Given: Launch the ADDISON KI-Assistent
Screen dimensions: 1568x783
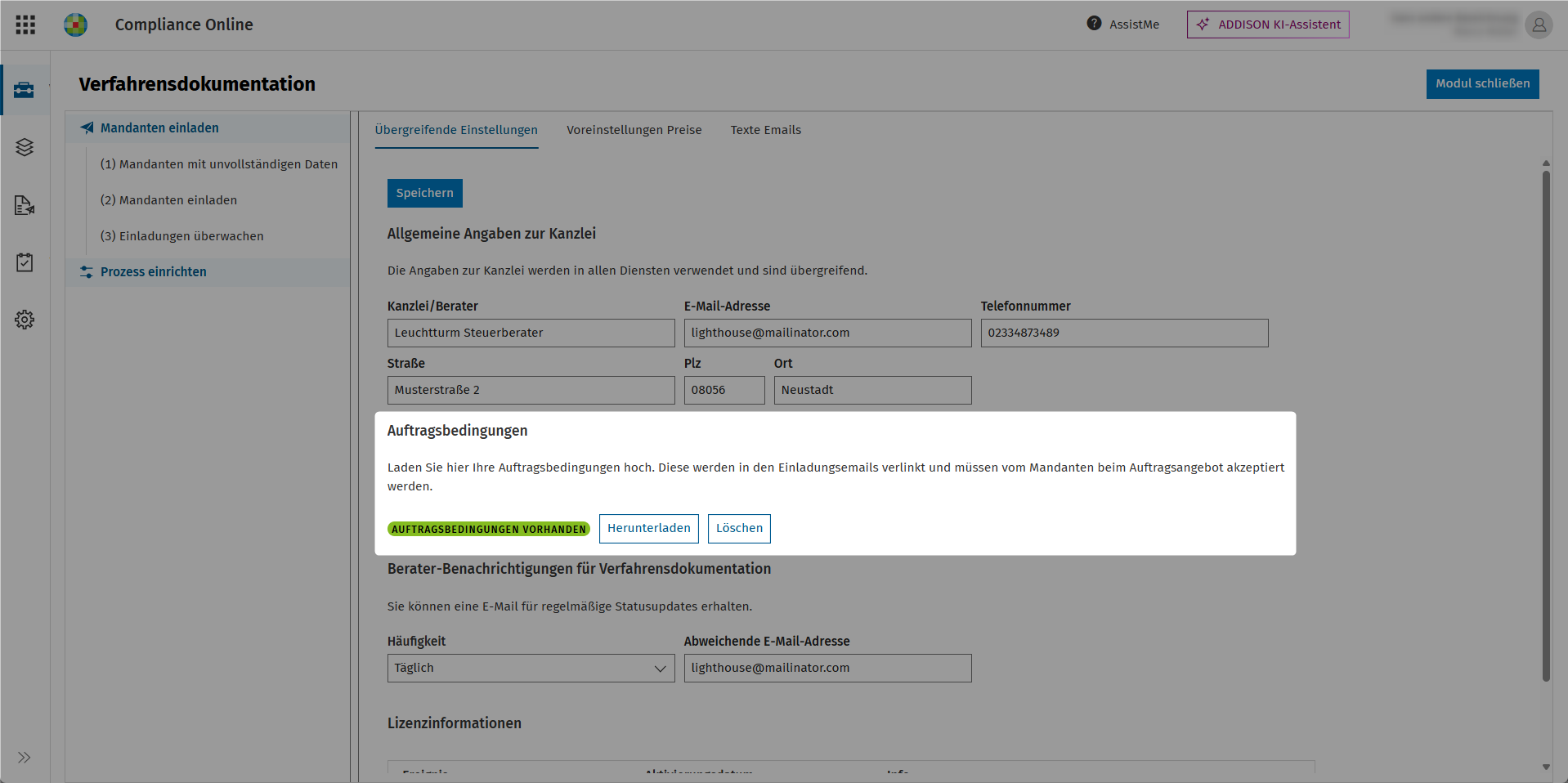Looking at the screenshot, I should point(1268,25).
